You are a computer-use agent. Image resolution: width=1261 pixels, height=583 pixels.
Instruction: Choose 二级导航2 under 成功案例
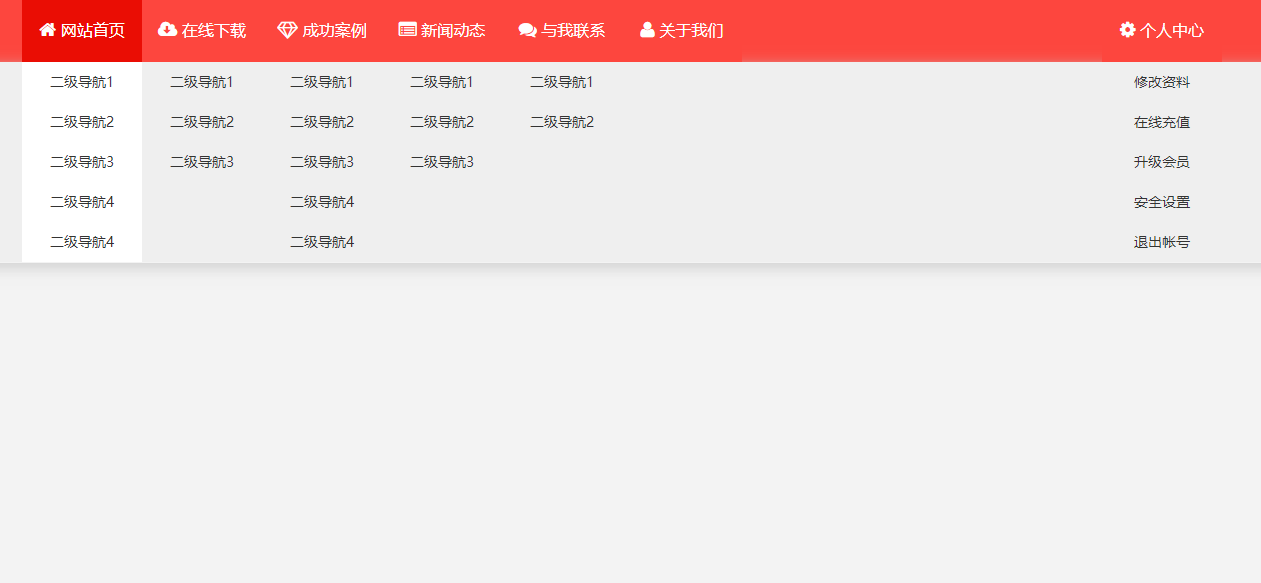[x=322, y=122]
